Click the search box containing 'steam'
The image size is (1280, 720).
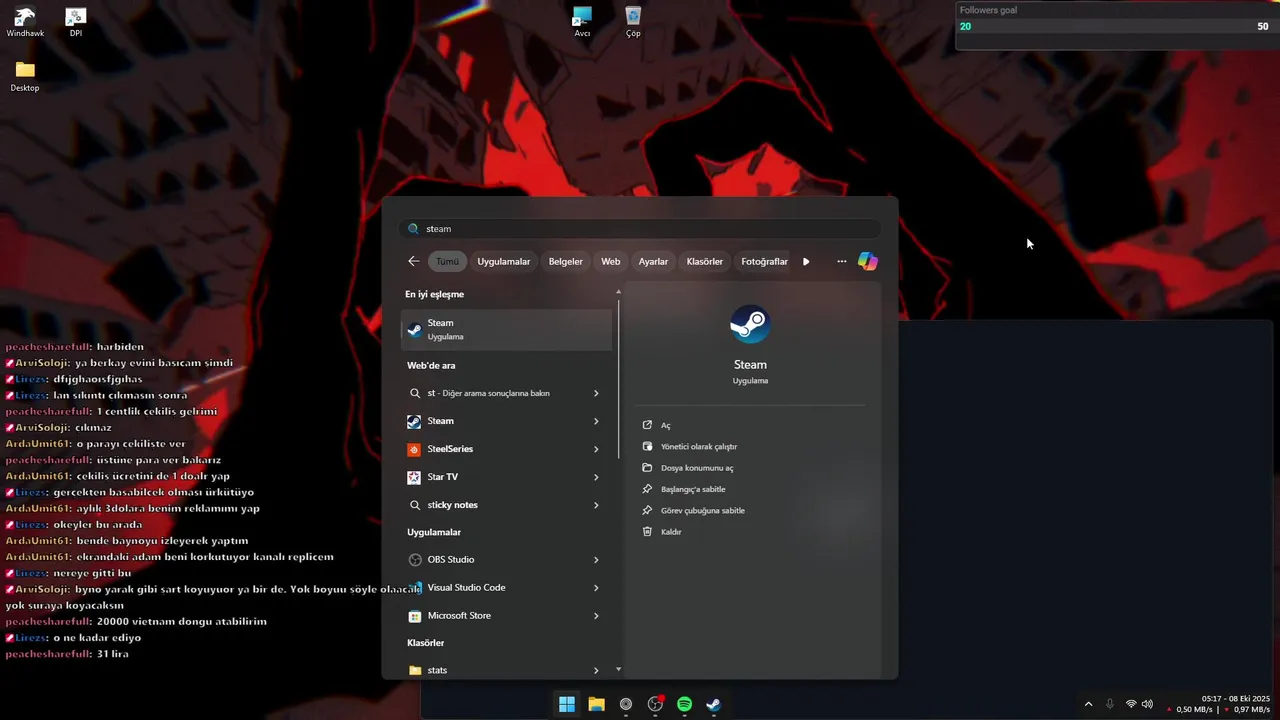point(640,229)
